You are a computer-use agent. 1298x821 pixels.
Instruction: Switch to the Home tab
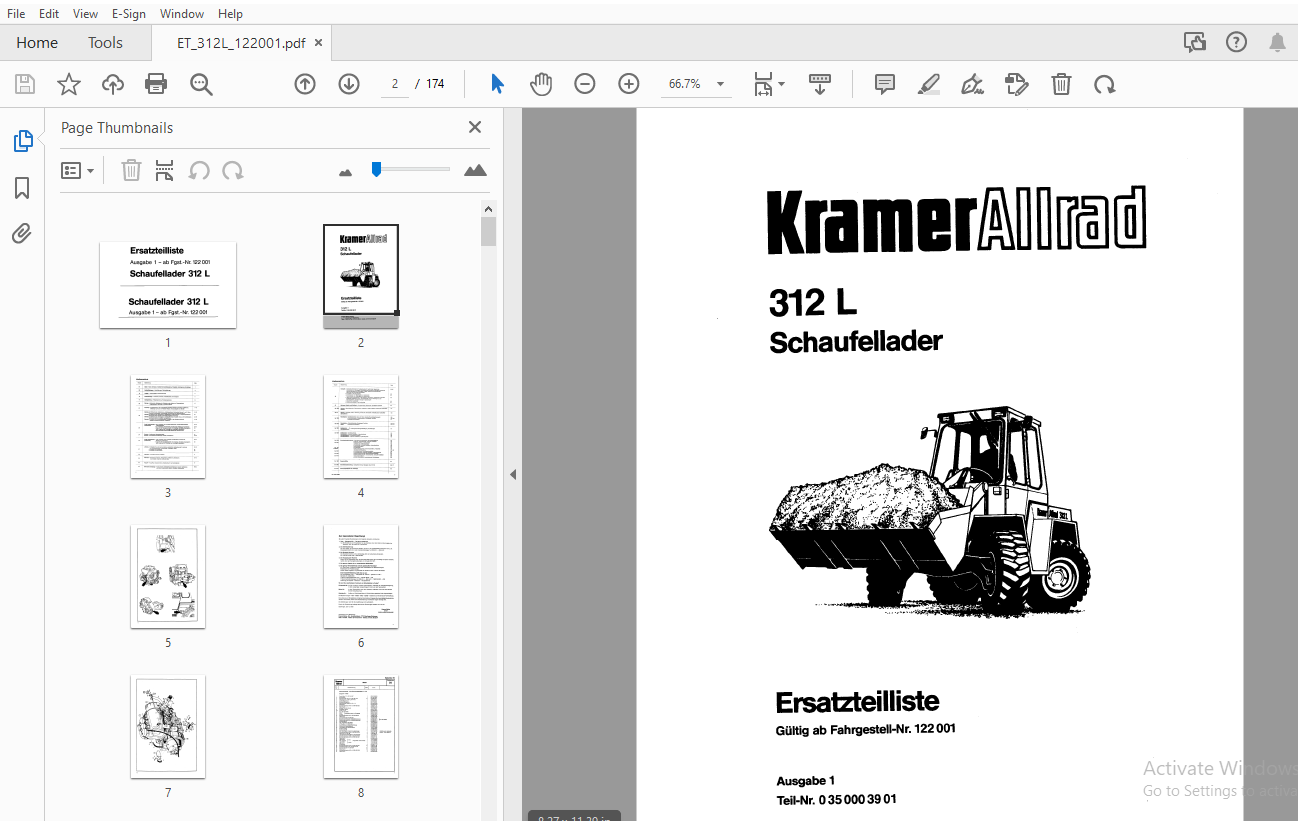[x=37, y=42]
